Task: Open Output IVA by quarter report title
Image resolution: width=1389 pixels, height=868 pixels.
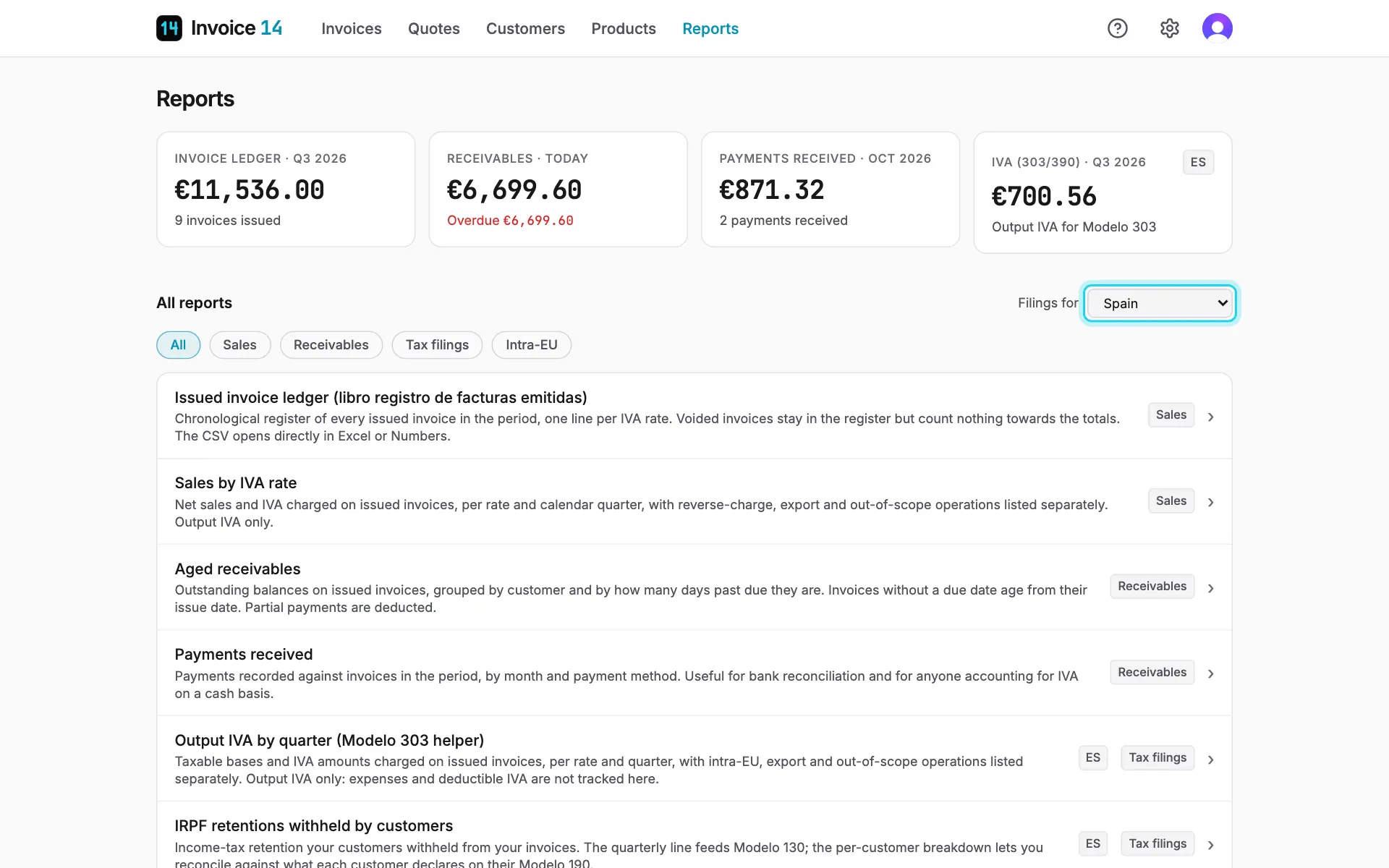Action: tap(329, 740)
